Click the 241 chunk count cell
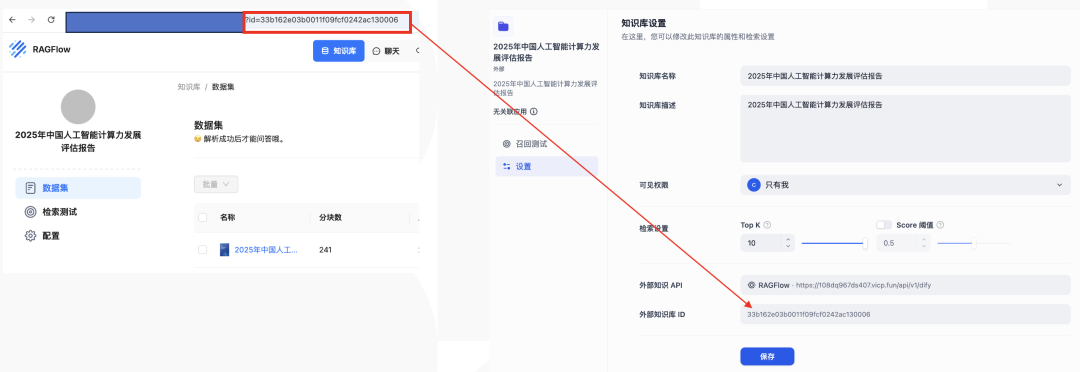Screen dimensions: 1080x372 pyautogui.click(x=326, y=249)
